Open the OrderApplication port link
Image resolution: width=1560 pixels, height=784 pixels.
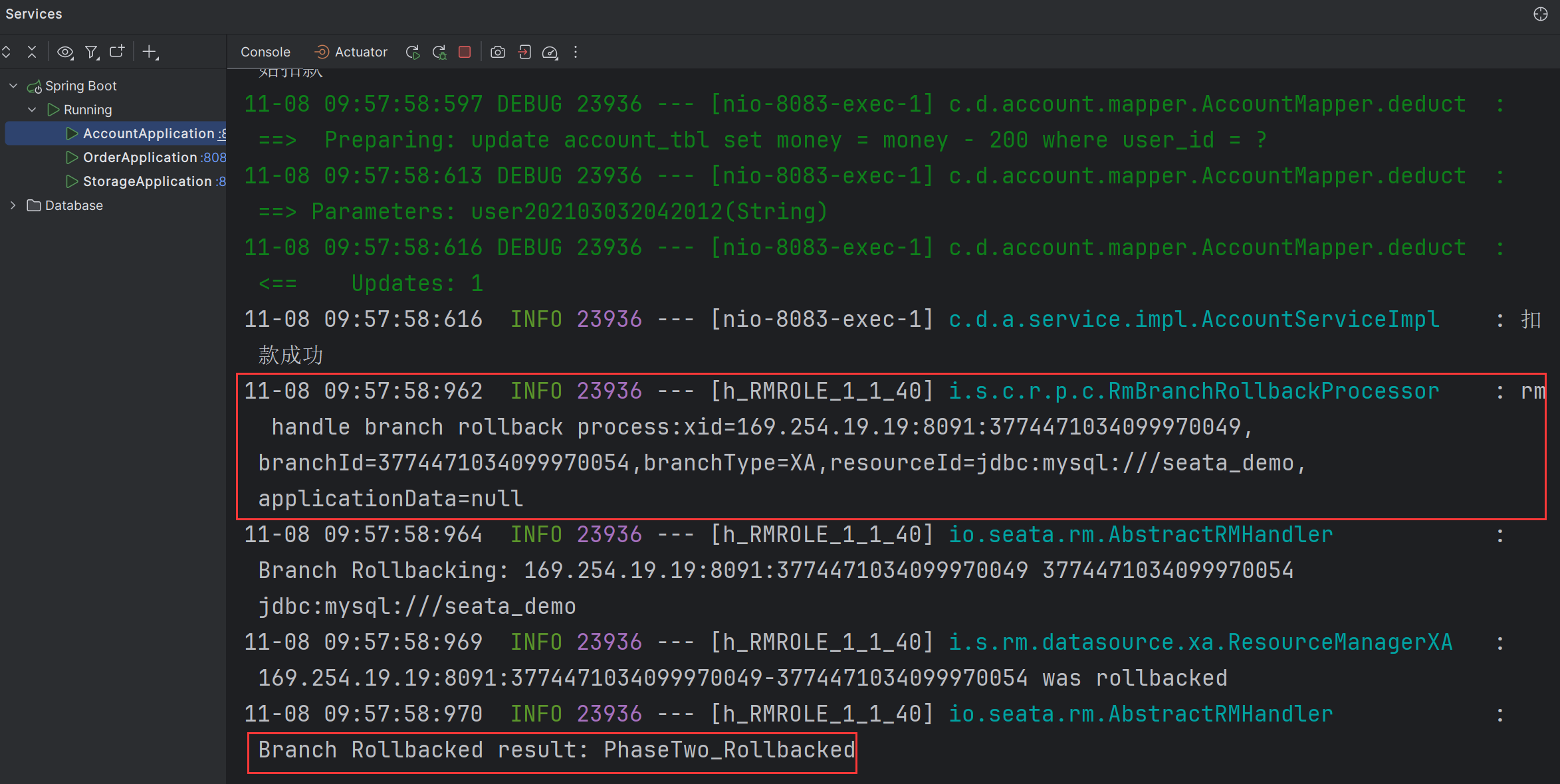(x=214, y=157)
